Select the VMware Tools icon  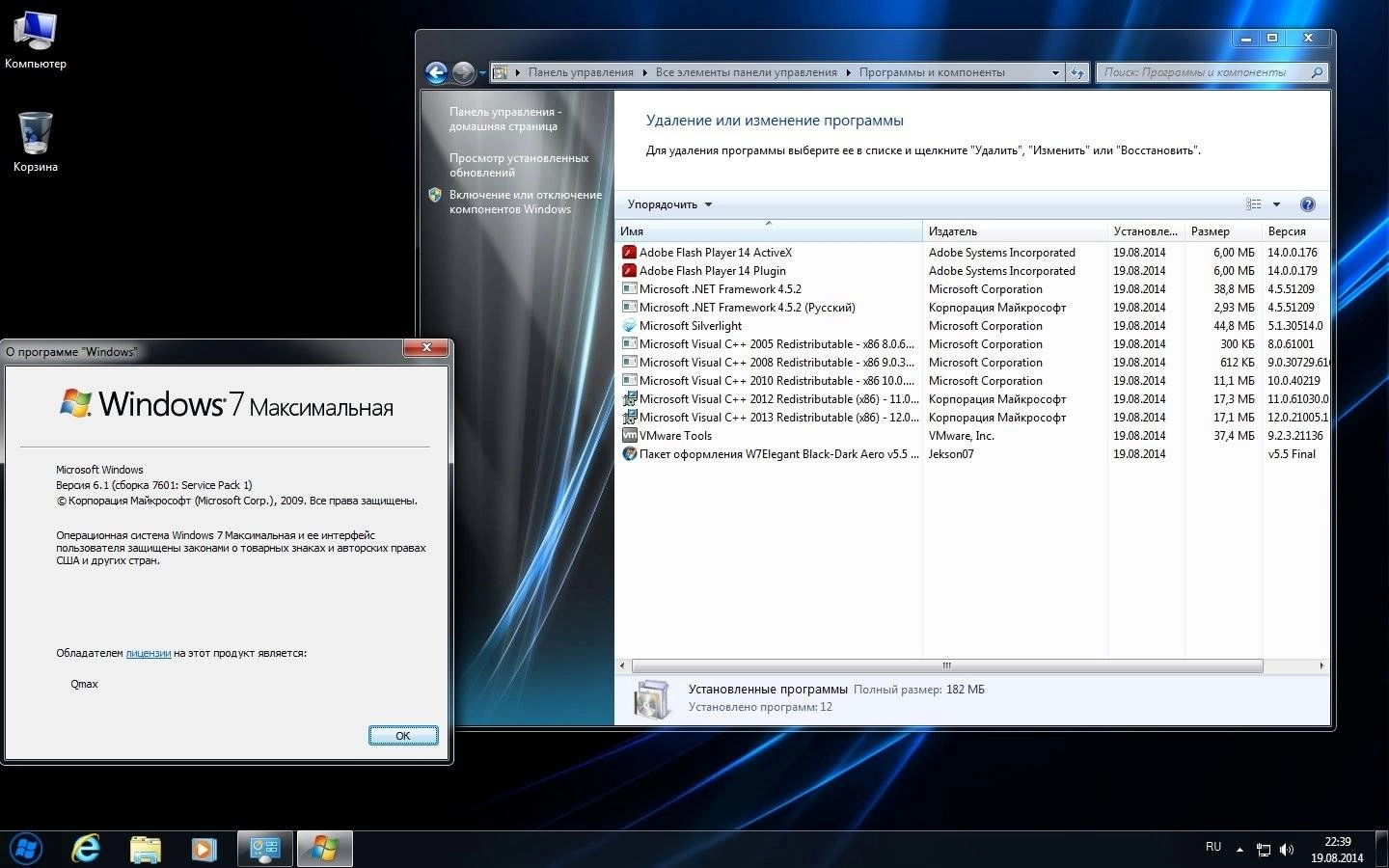tap(629, 436)
